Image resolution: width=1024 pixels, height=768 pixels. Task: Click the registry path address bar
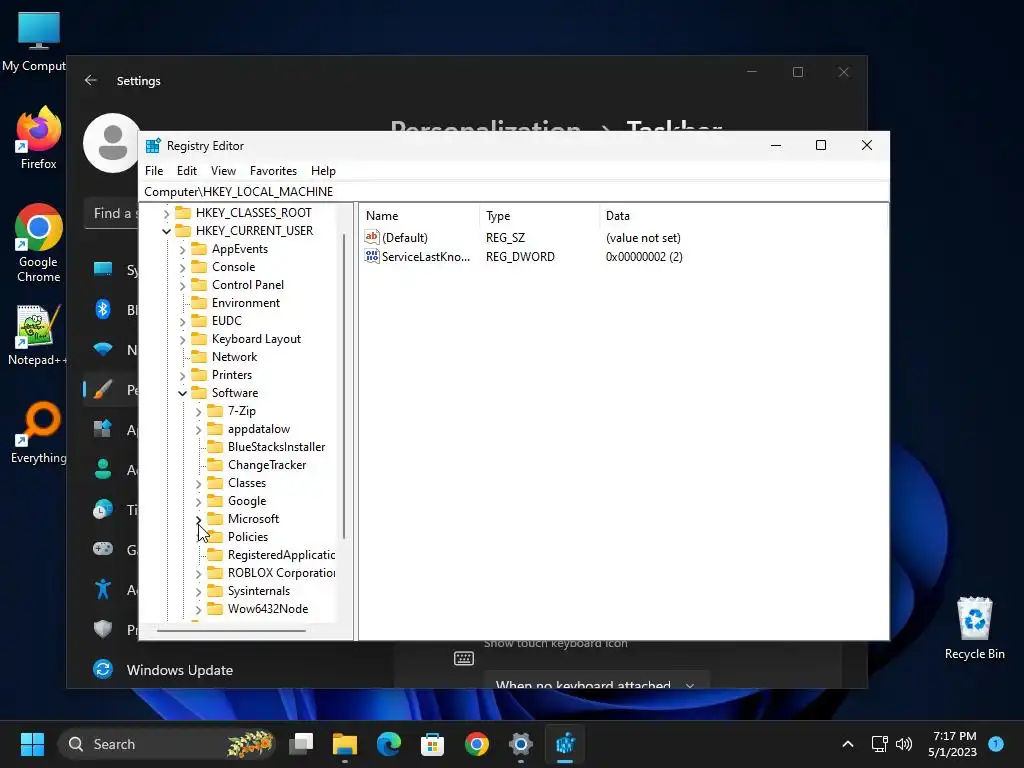point(513,192)
